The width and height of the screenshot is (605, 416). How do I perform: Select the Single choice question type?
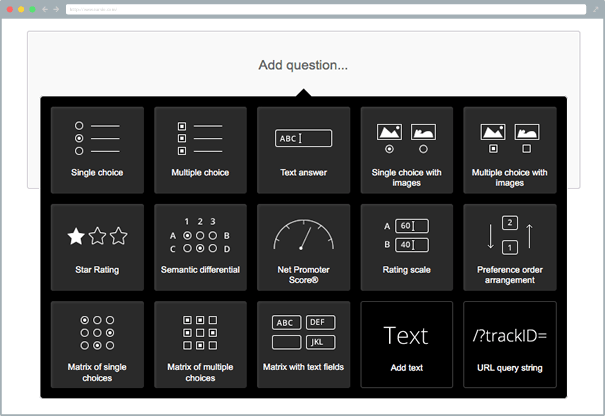97,150
